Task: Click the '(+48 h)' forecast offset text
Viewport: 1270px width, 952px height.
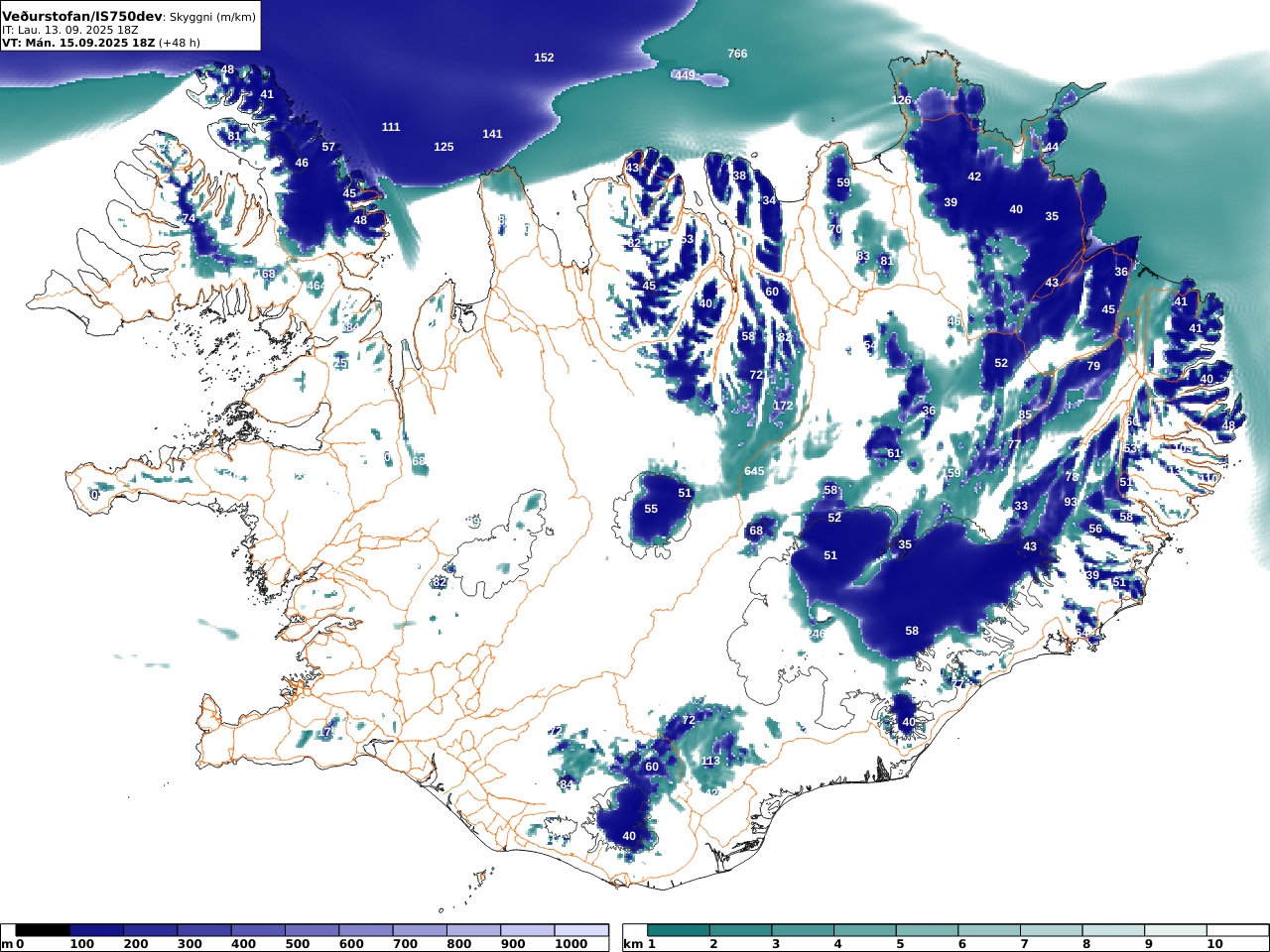Action: pyautogui.click(x=180, y=43)
